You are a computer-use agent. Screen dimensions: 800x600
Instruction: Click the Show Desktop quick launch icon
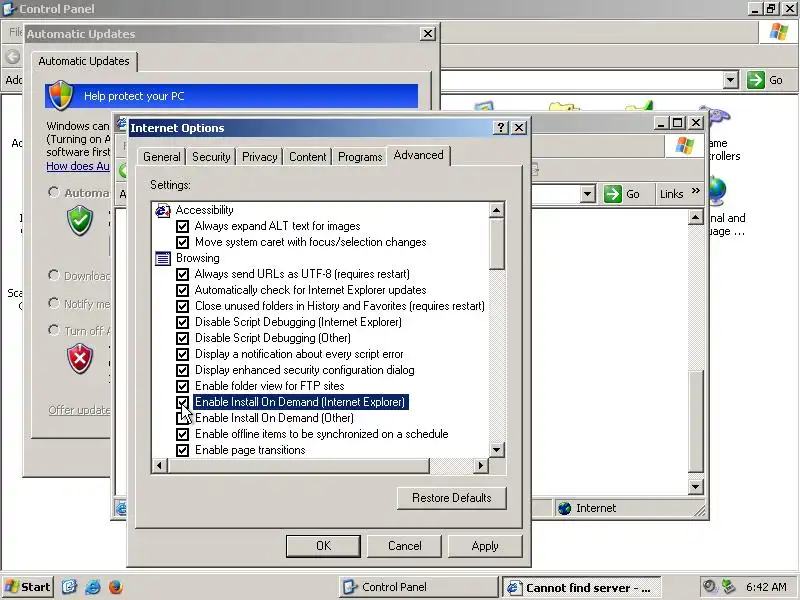pyautogui.click(x=69, y=587)
